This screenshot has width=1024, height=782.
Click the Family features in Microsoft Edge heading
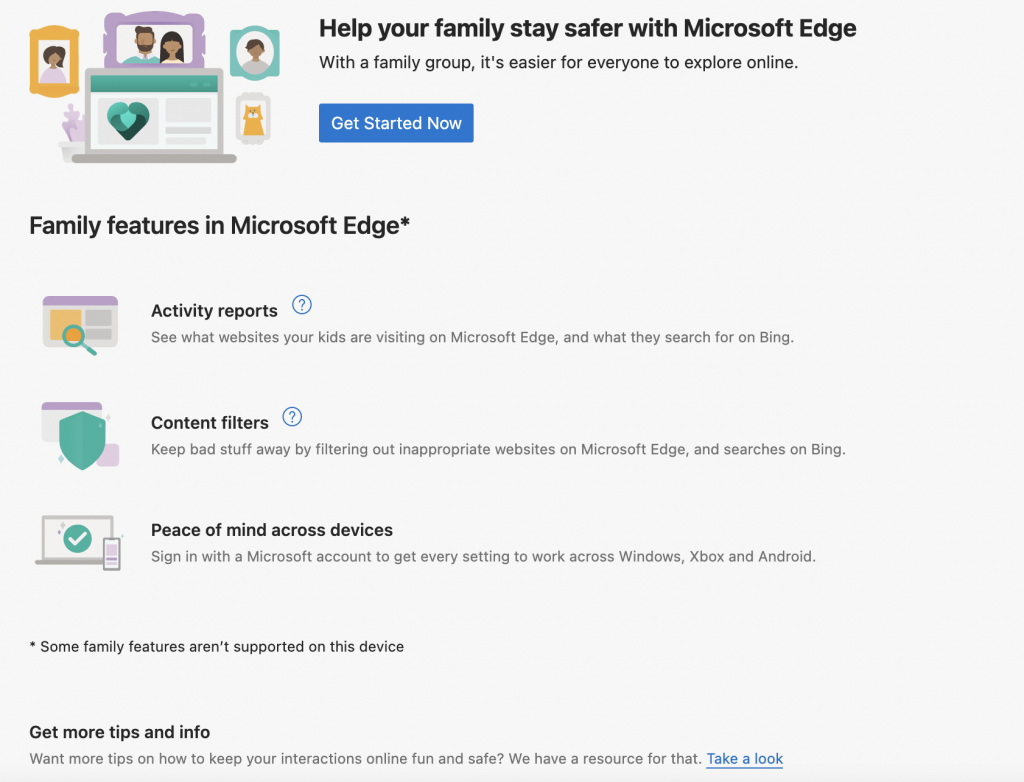(x=219, y=225)
